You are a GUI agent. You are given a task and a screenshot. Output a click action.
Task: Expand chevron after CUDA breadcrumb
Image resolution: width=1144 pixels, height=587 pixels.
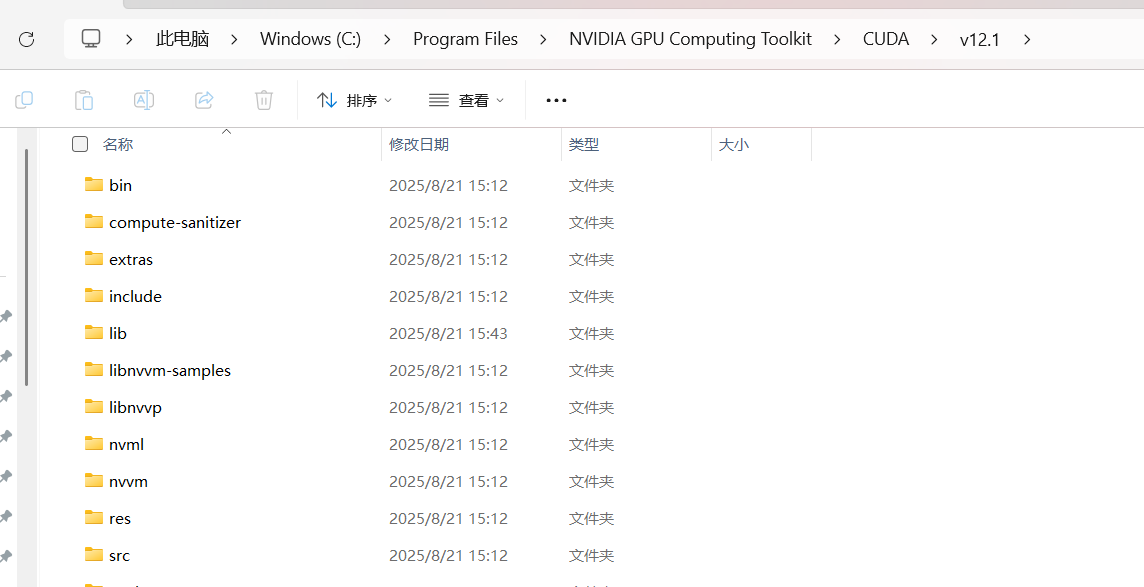[x=935, y=39]
